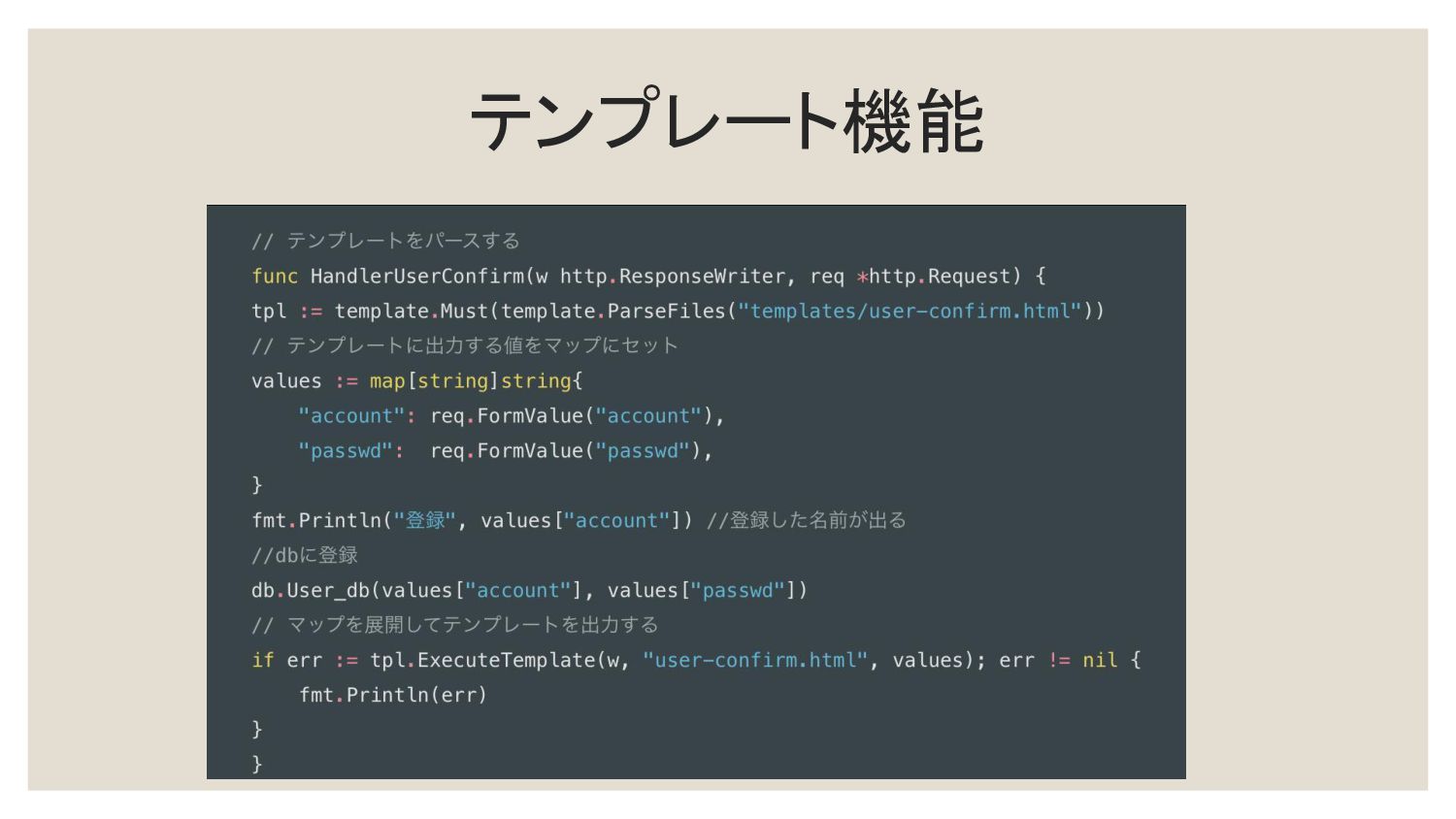1456x819 pixels.
Task: Click comment テンプレートをパースする
Action: tap(385, 241)
